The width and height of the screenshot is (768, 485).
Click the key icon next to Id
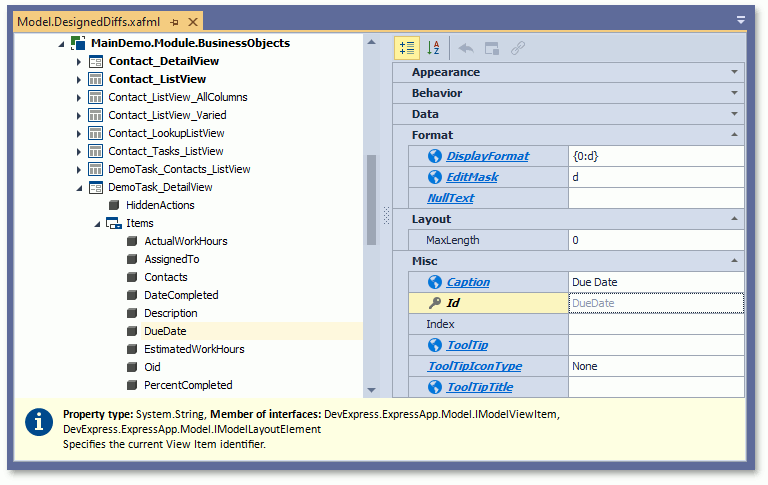click(x=434, y=303)
